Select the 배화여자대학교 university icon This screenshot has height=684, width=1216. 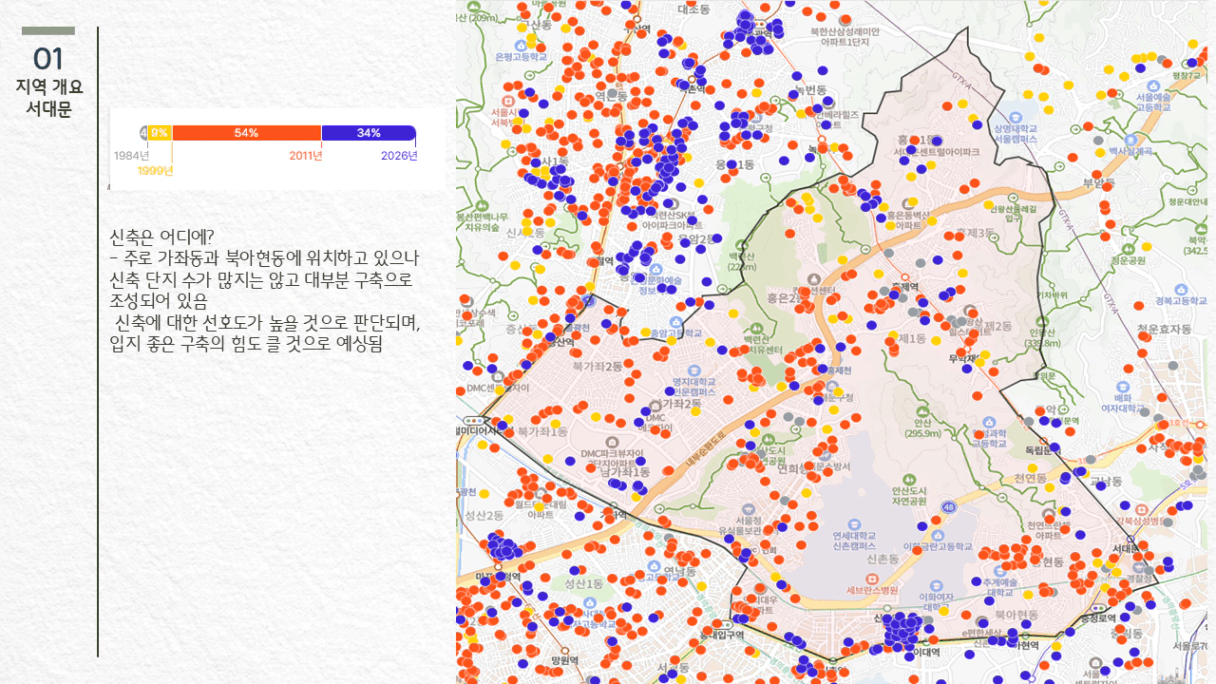(x=1123, y=385)
